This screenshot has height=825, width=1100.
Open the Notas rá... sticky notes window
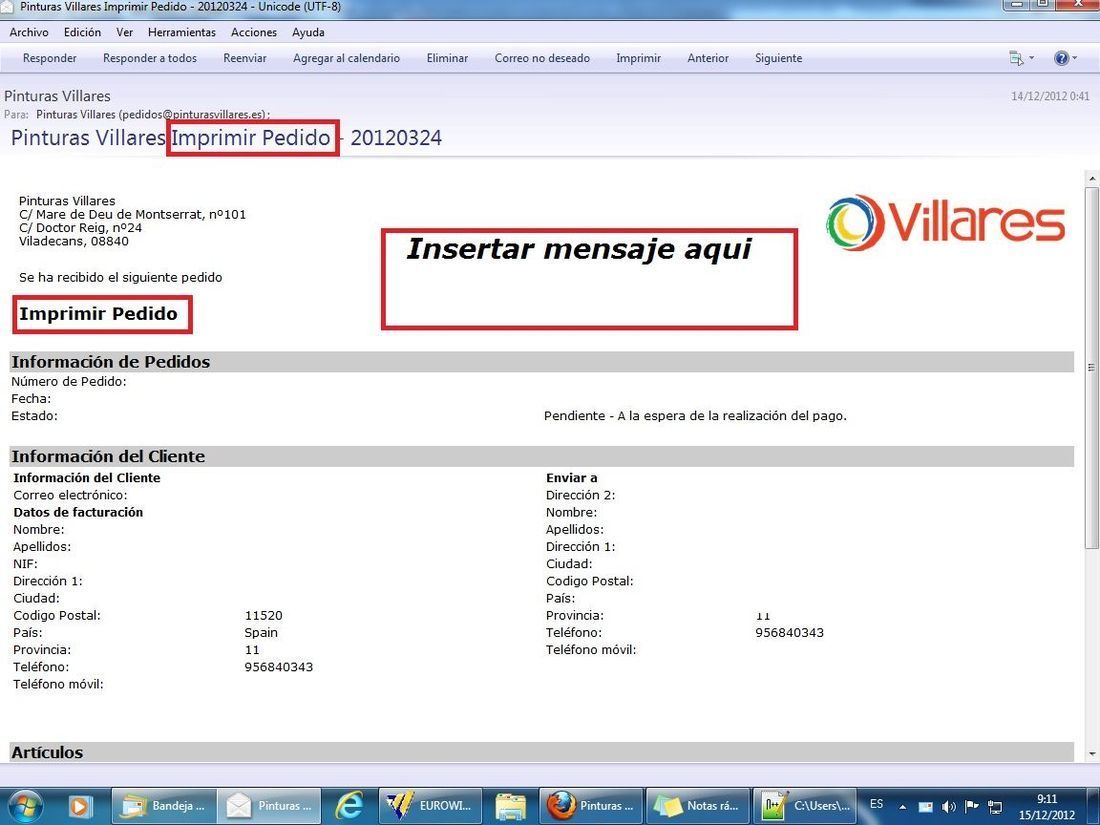point(697,806)
